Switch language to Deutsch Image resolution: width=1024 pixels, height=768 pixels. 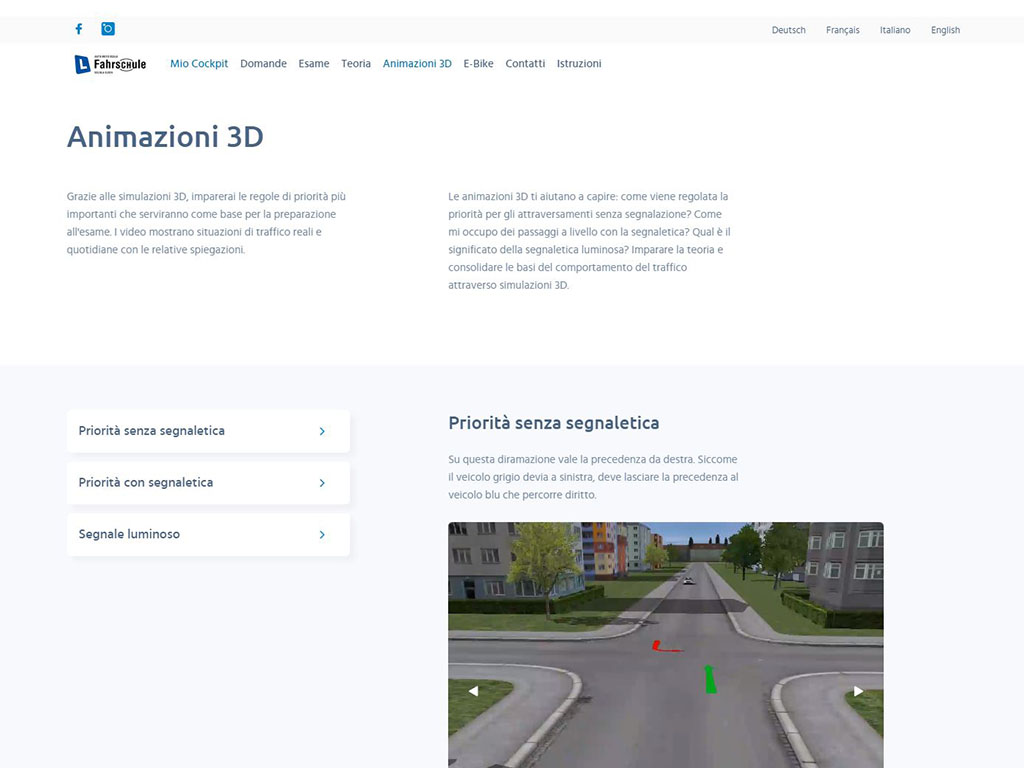click(x=788, y=30)
